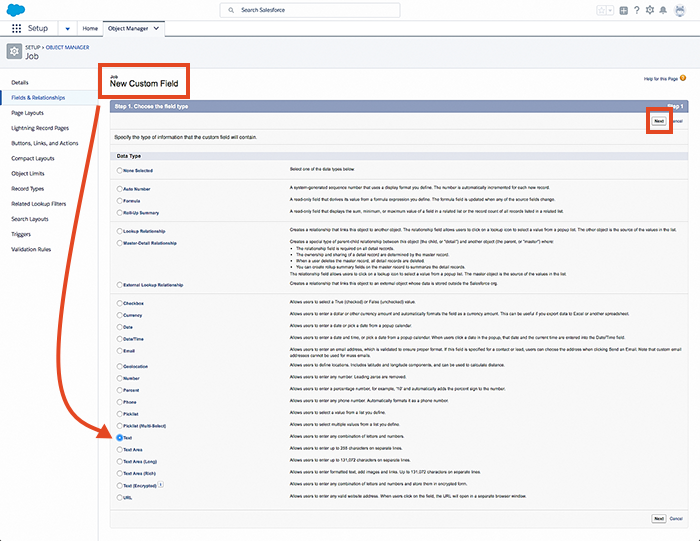Open Related Lookup Filters in sidebar

tap(39, 204)
